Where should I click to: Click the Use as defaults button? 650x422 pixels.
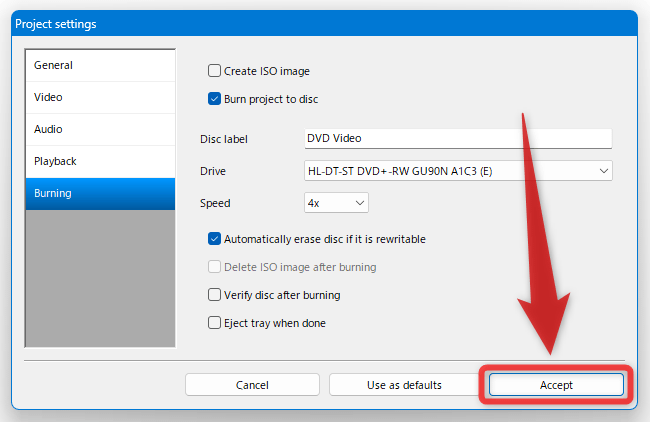(x=404, y=385)
